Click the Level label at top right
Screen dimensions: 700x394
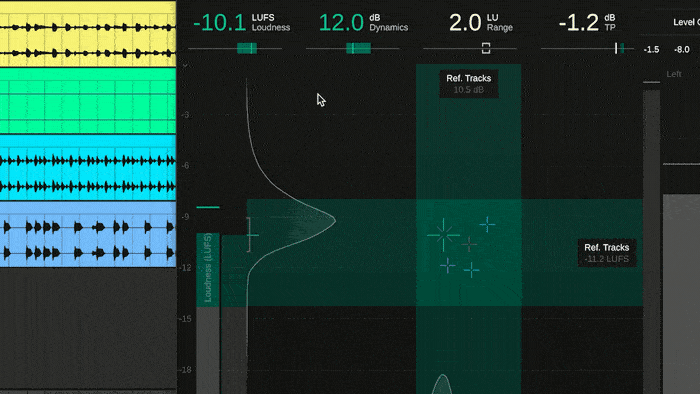click(x=686, y=22)
